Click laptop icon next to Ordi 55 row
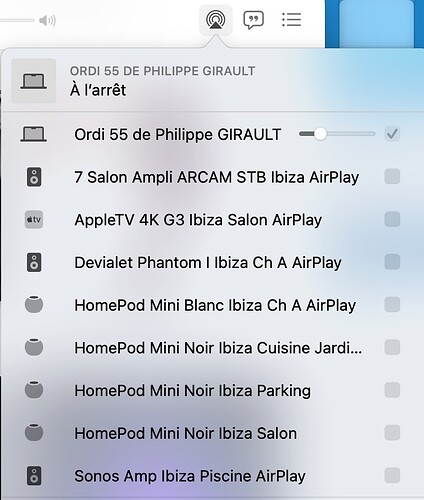This screenshot has width=424, height=500. pos(33,134)
